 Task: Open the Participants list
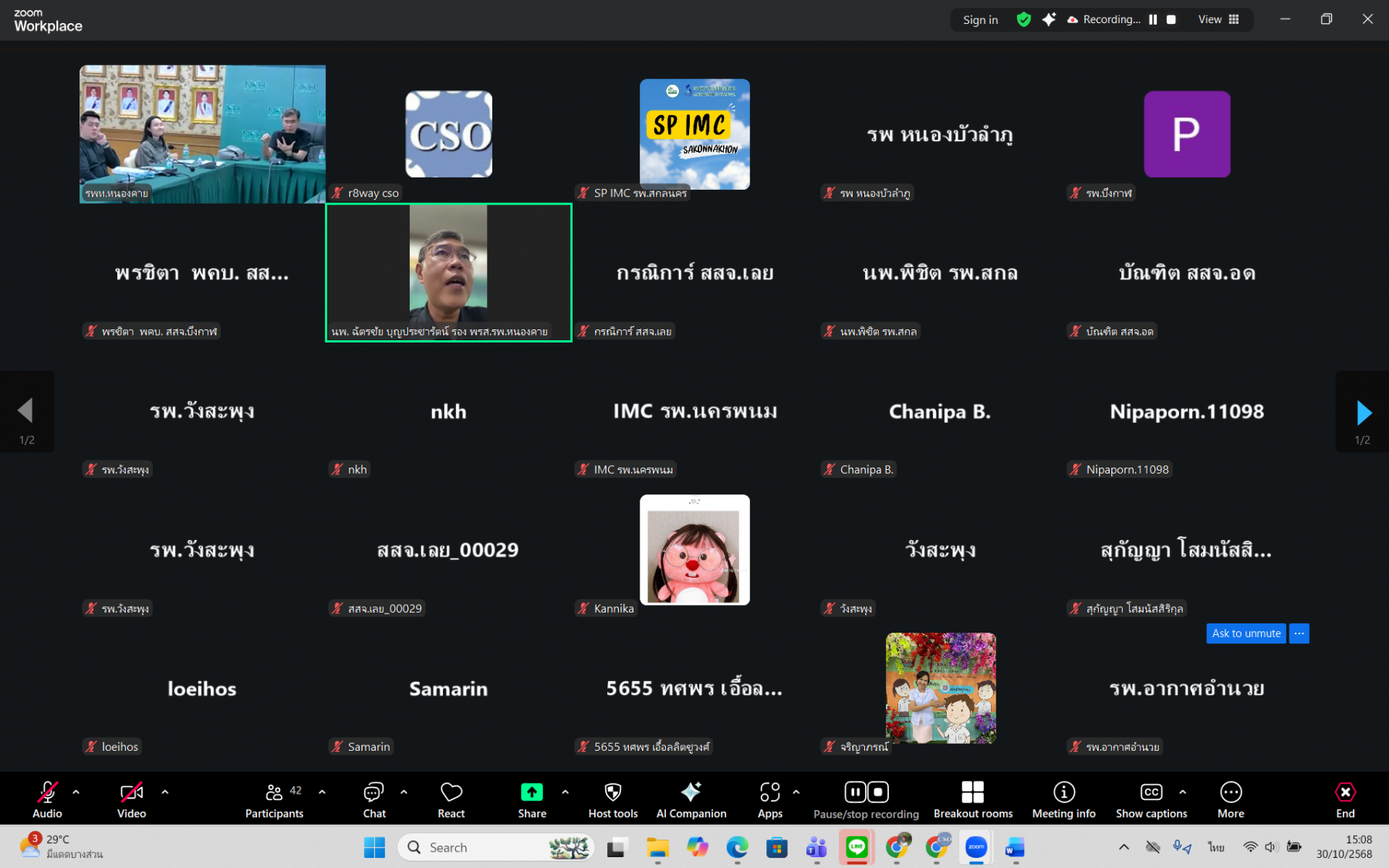point(274,799)
